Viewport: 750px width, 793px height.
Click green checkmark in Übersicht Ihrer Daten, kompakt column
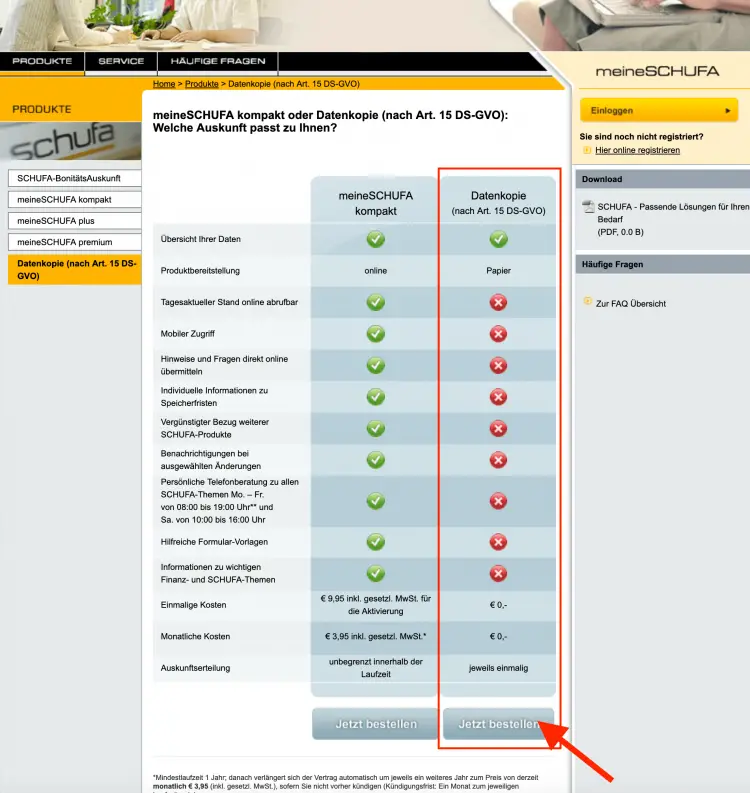[x=375, y=239]
